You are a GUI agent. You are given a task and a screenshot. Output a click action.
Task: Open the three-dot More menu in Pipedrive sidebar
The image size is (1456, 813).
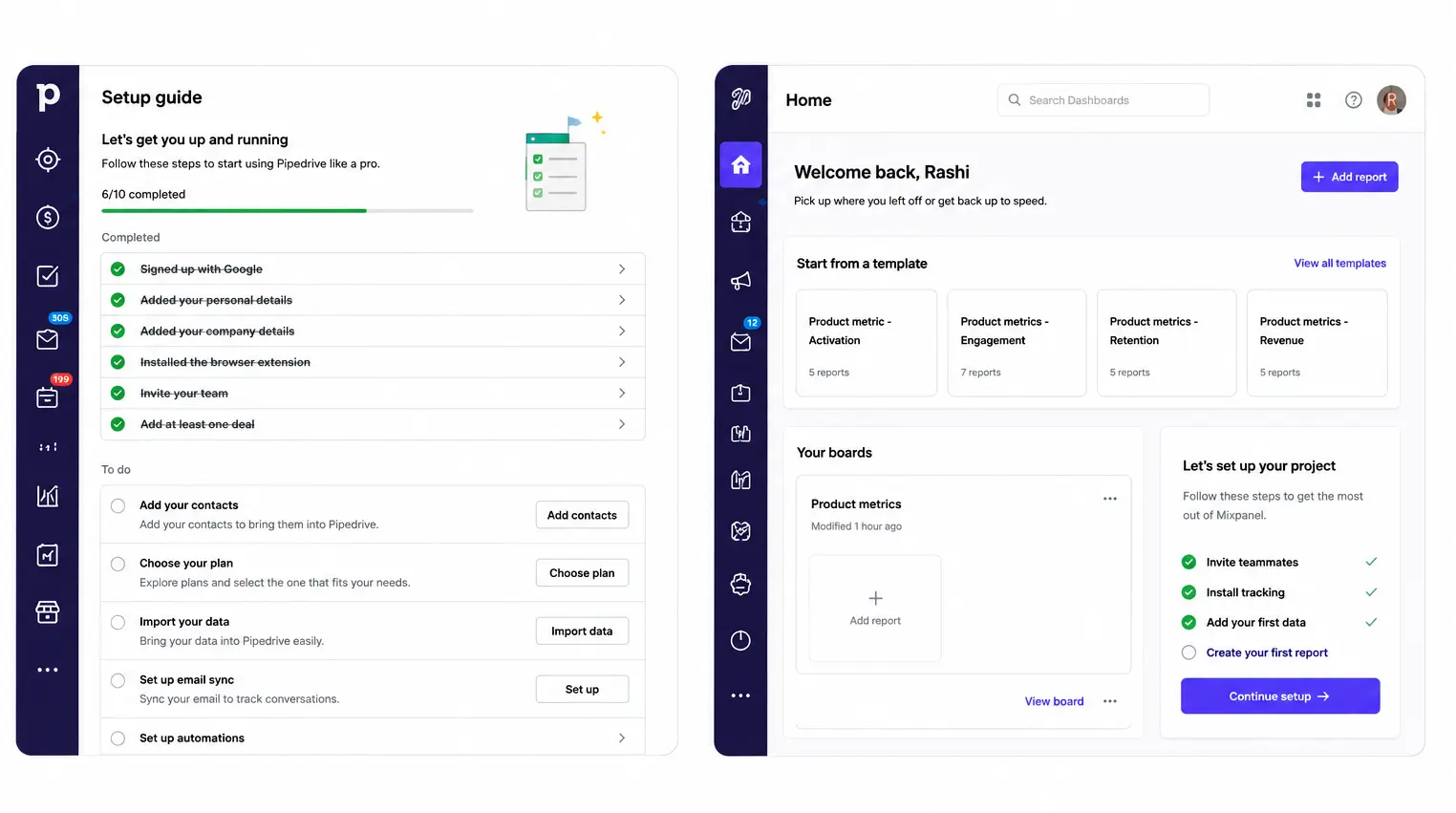pos(48,670)
